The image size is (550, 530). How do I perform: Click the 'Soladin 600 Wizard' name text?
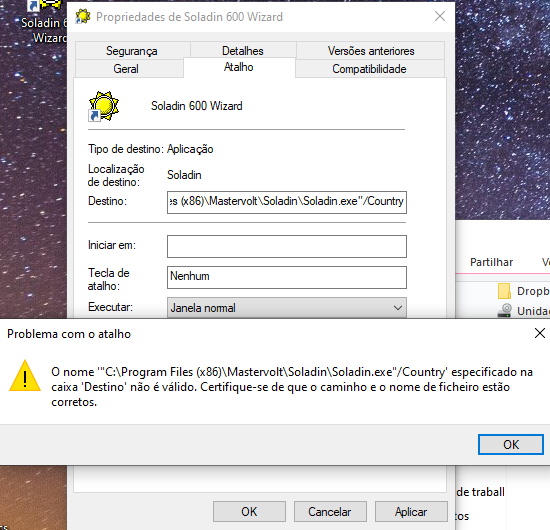pos(196,106)
